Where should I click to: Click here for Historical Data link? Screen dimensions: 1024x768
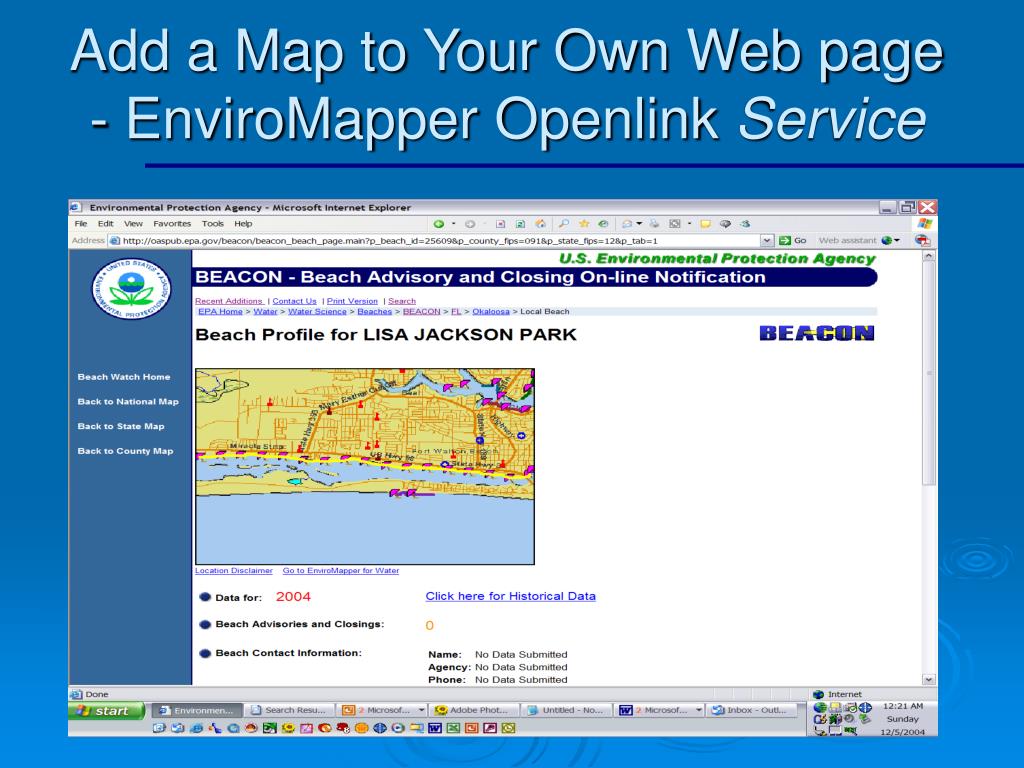pos(510,596)
